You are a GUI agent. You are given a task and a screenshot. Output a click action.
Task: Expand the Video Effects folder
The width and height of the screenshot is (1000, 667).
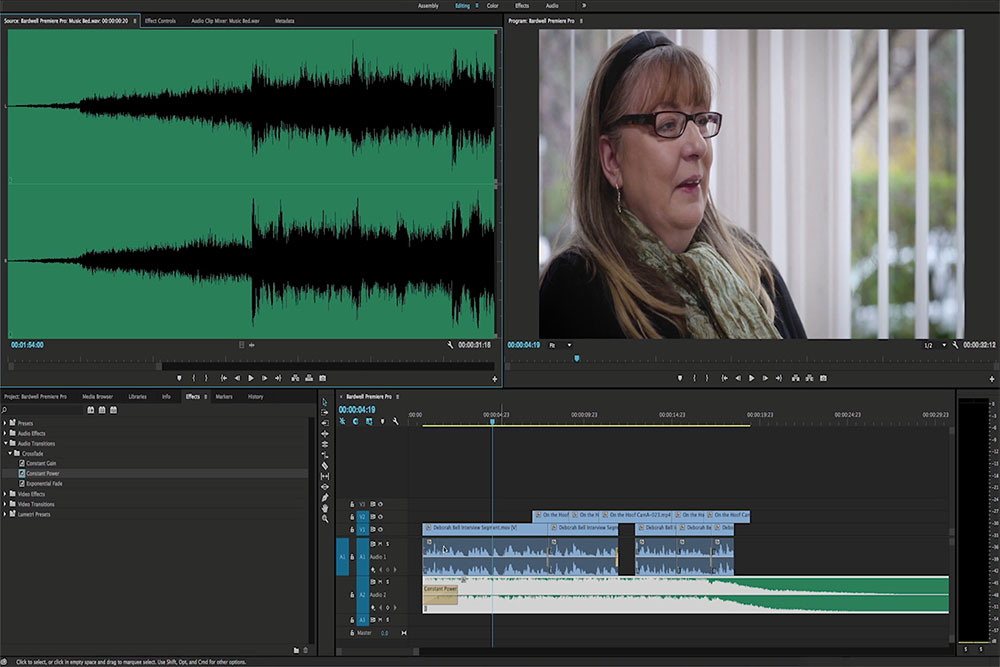point(5,494)
